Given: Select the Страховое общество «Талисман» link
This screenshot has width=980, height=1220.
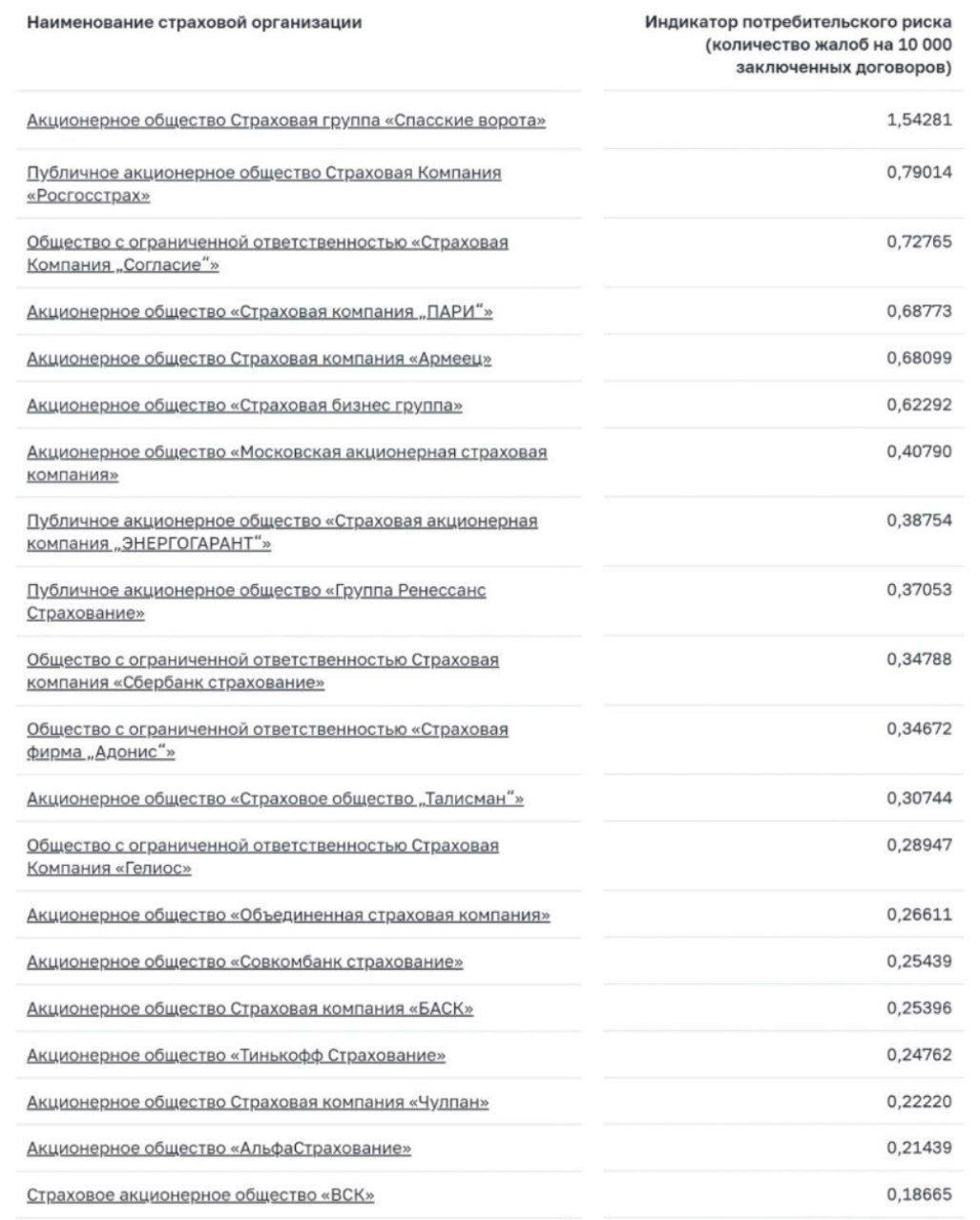Looking at the screenshot, I should [x=275, y=799].
